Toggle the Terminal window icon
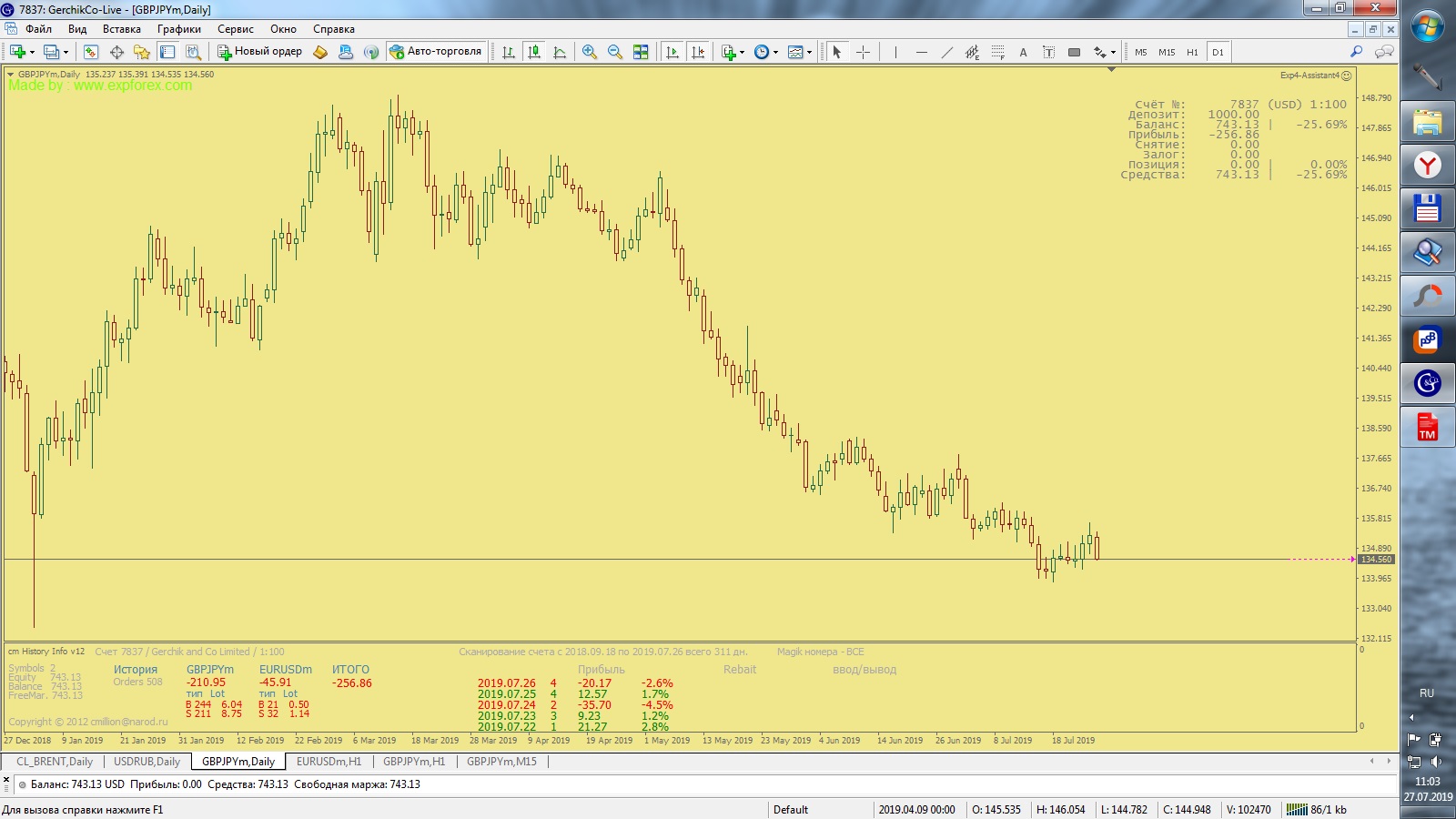Viewport: 1456px width, 819px height. [x=167, y=52]
